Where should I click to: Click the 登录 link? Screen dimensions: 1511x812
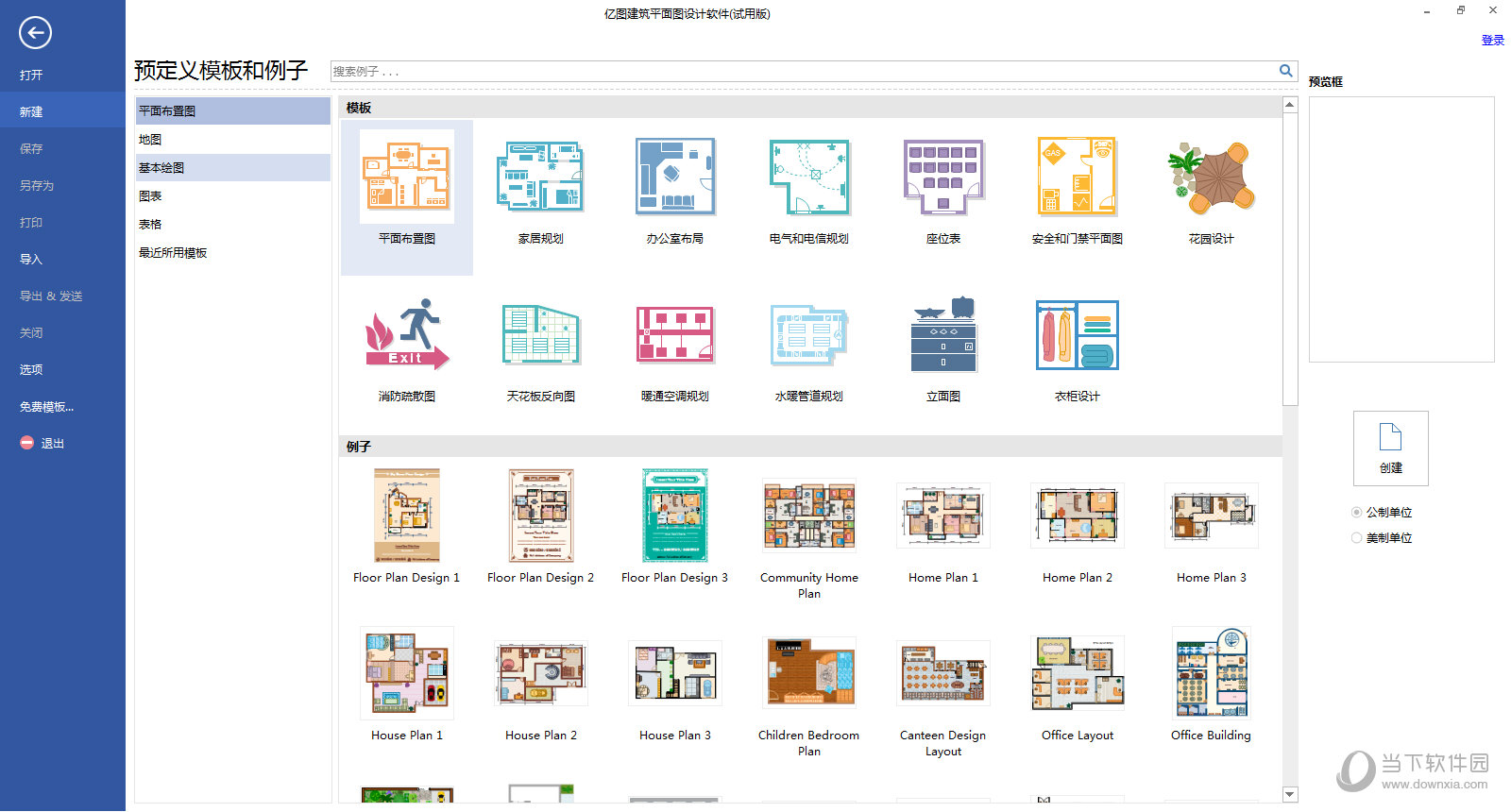tap(1492, 41)
